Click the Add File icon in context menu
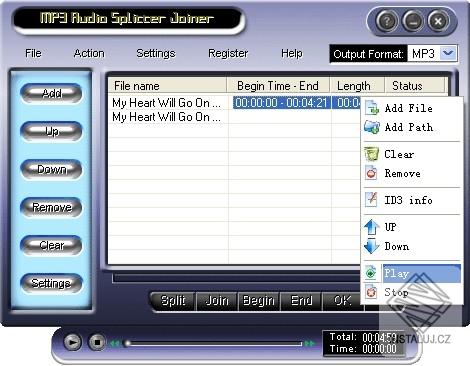The height and width of the screenshot is (366, 470). pyautogui.click(x=372, y=108)
